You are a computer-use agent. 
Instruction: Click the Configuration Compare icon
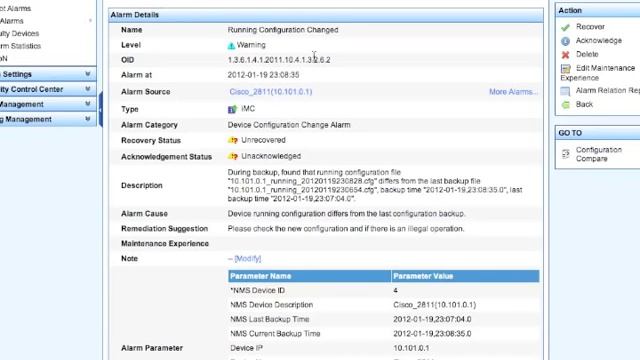(x=565, y=154)
